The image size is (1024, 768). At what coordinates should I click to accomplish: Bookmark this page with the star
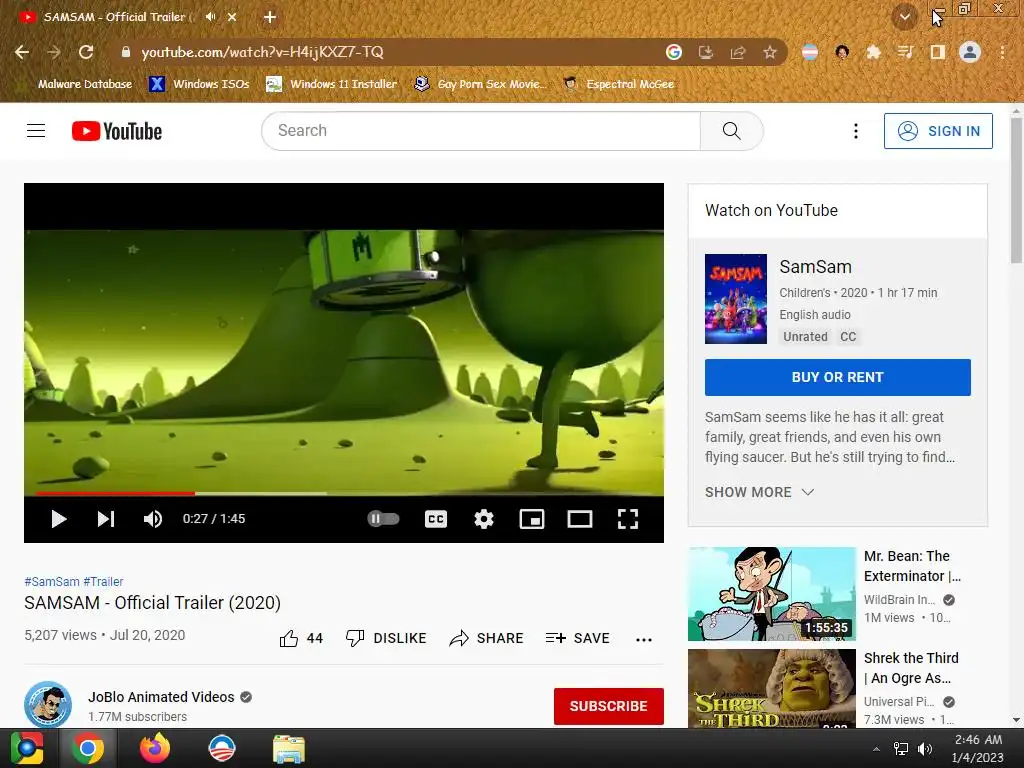[770, 52]
